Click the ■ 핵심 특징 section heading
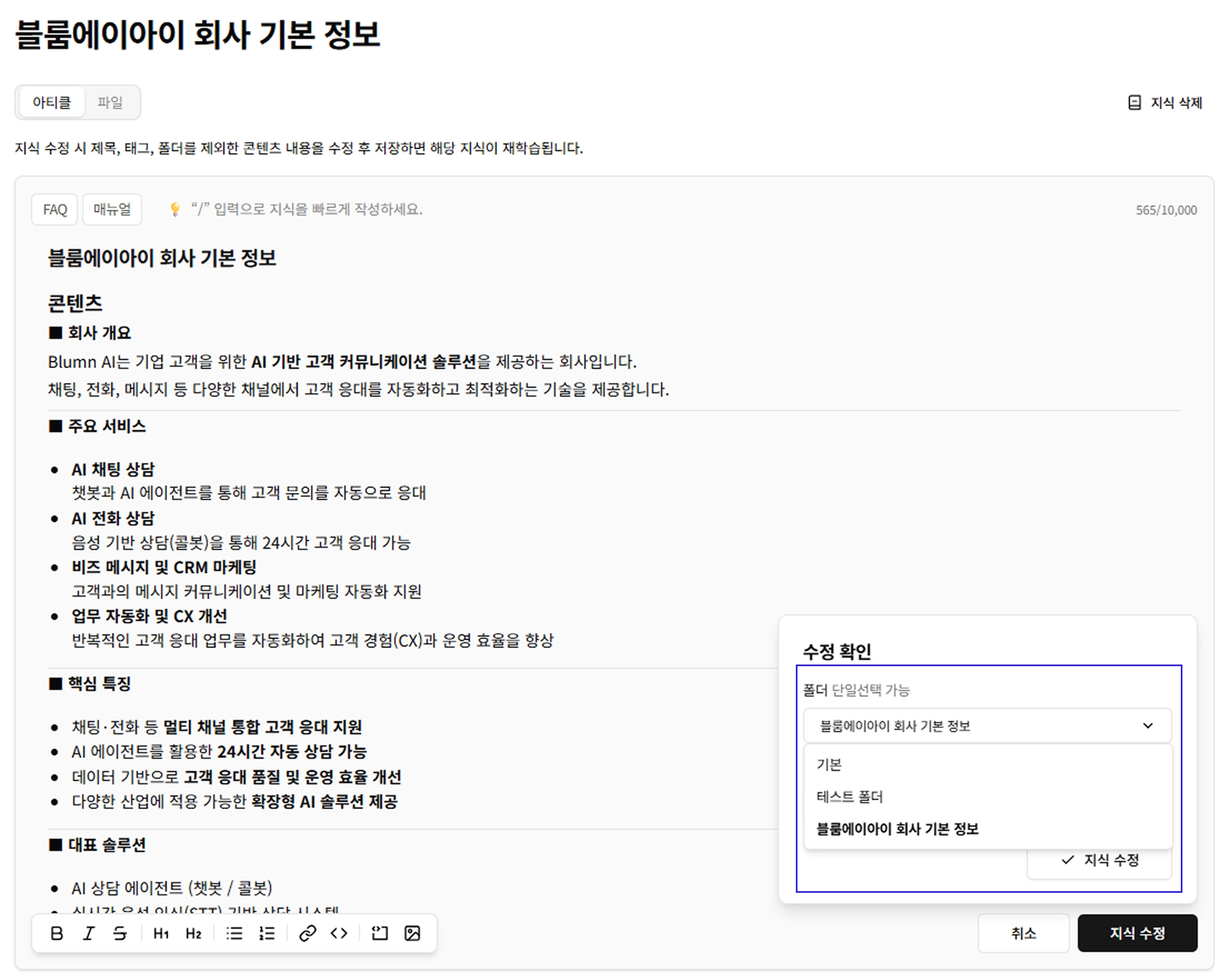 coord(89,684)
